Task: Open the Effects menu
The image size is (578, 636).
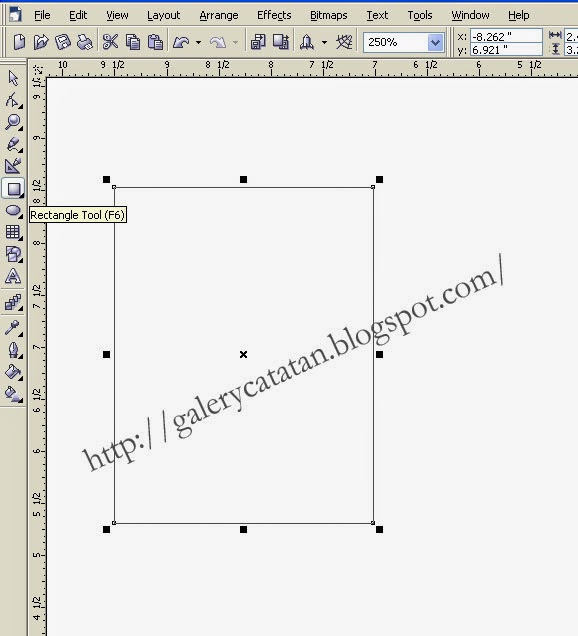Action: tap(274, 15)
